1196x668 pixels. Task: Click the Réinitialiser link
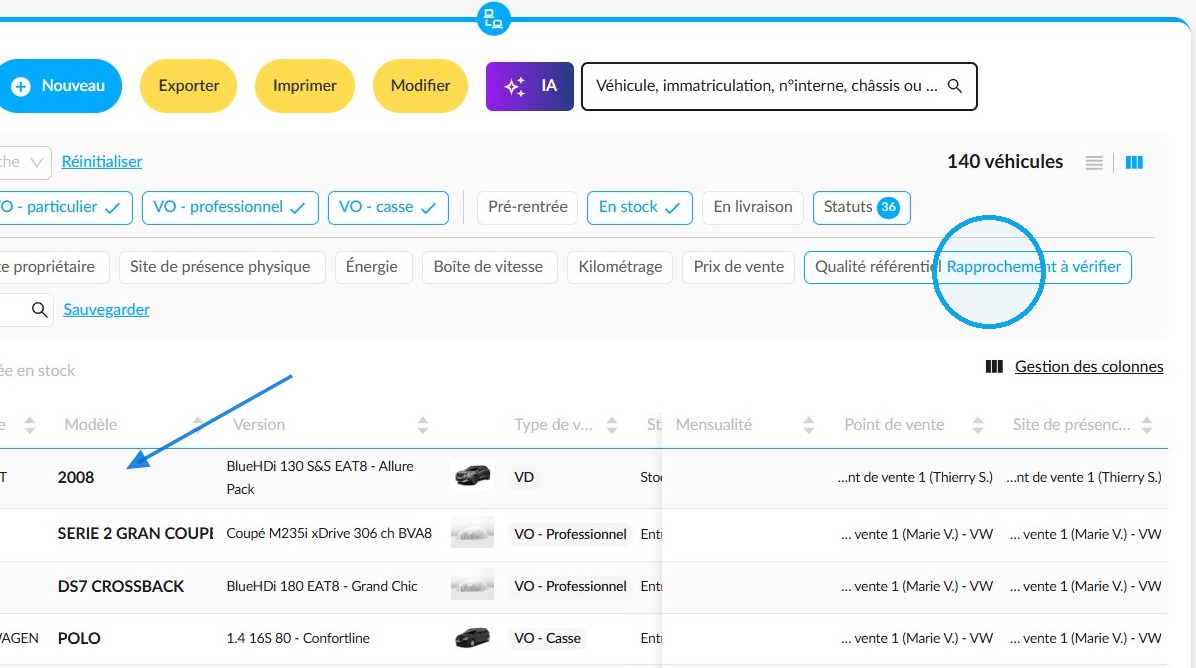[x=101, y=162]
